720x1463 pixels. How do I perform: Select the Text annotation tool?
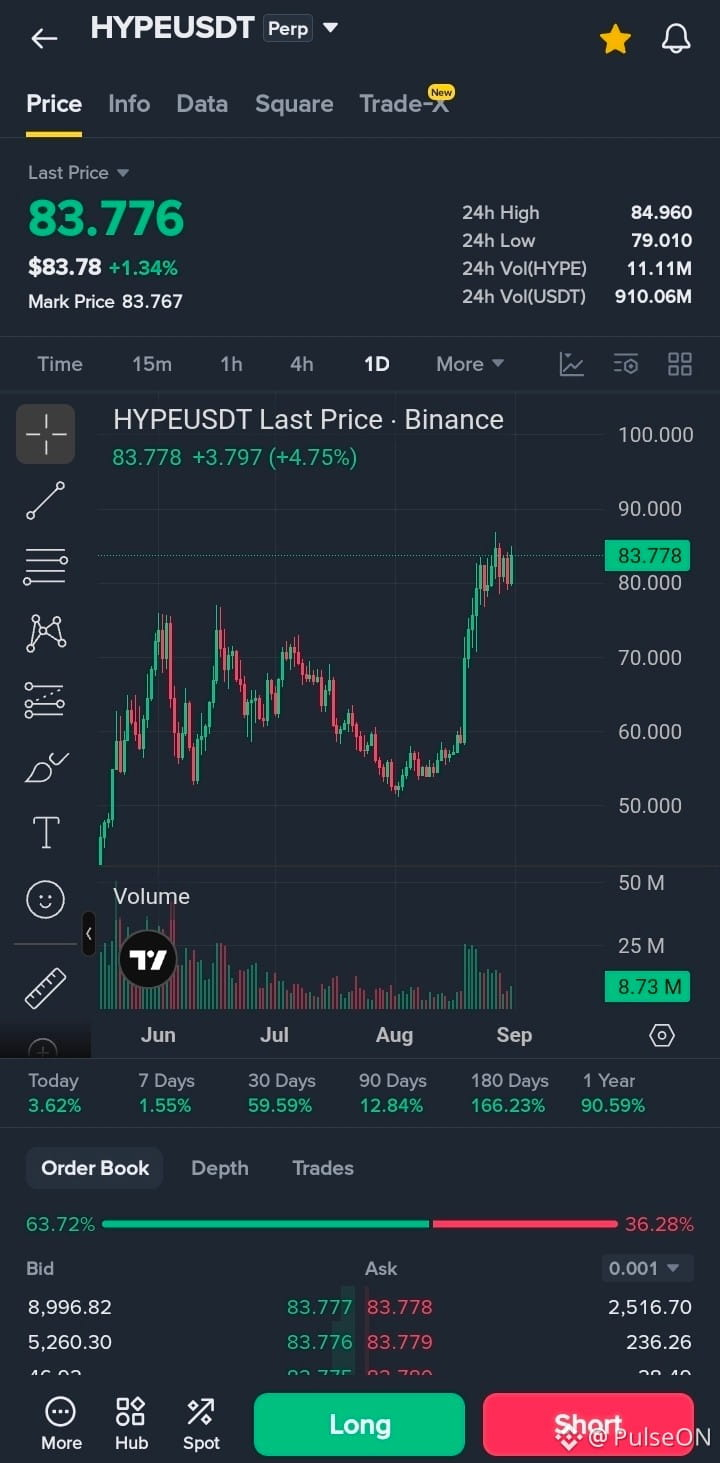click(x=46, y=833)
